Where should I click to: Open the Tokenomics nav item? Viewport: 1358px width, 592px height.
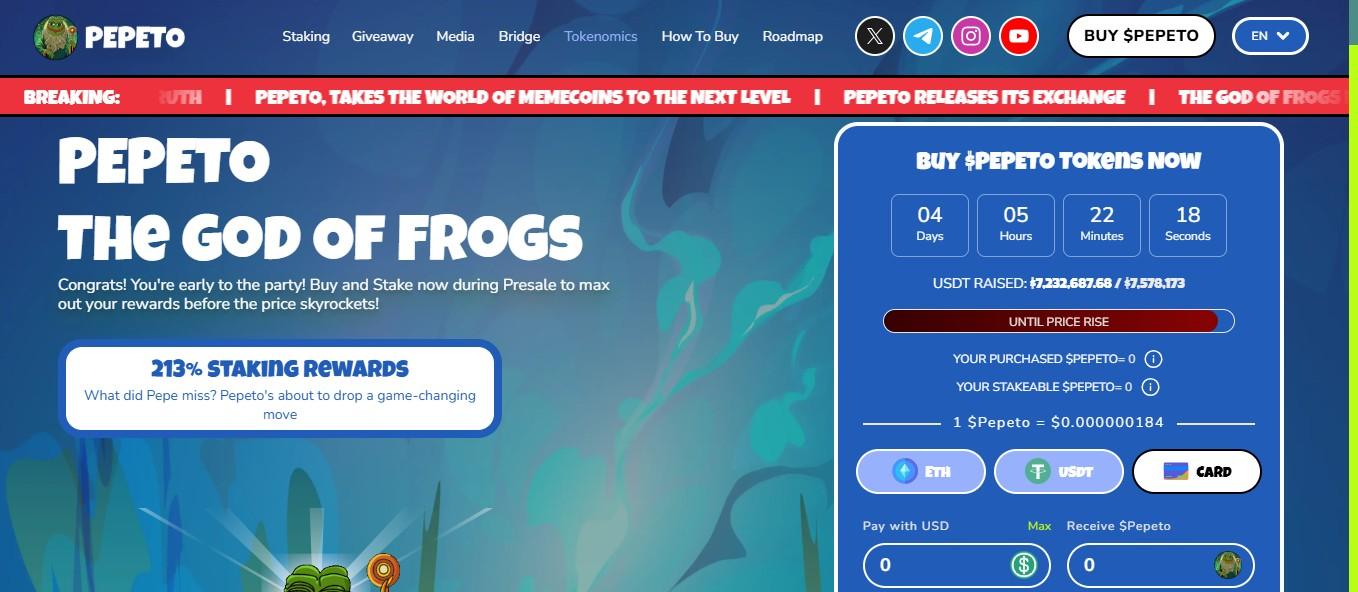tap(600, 36)
